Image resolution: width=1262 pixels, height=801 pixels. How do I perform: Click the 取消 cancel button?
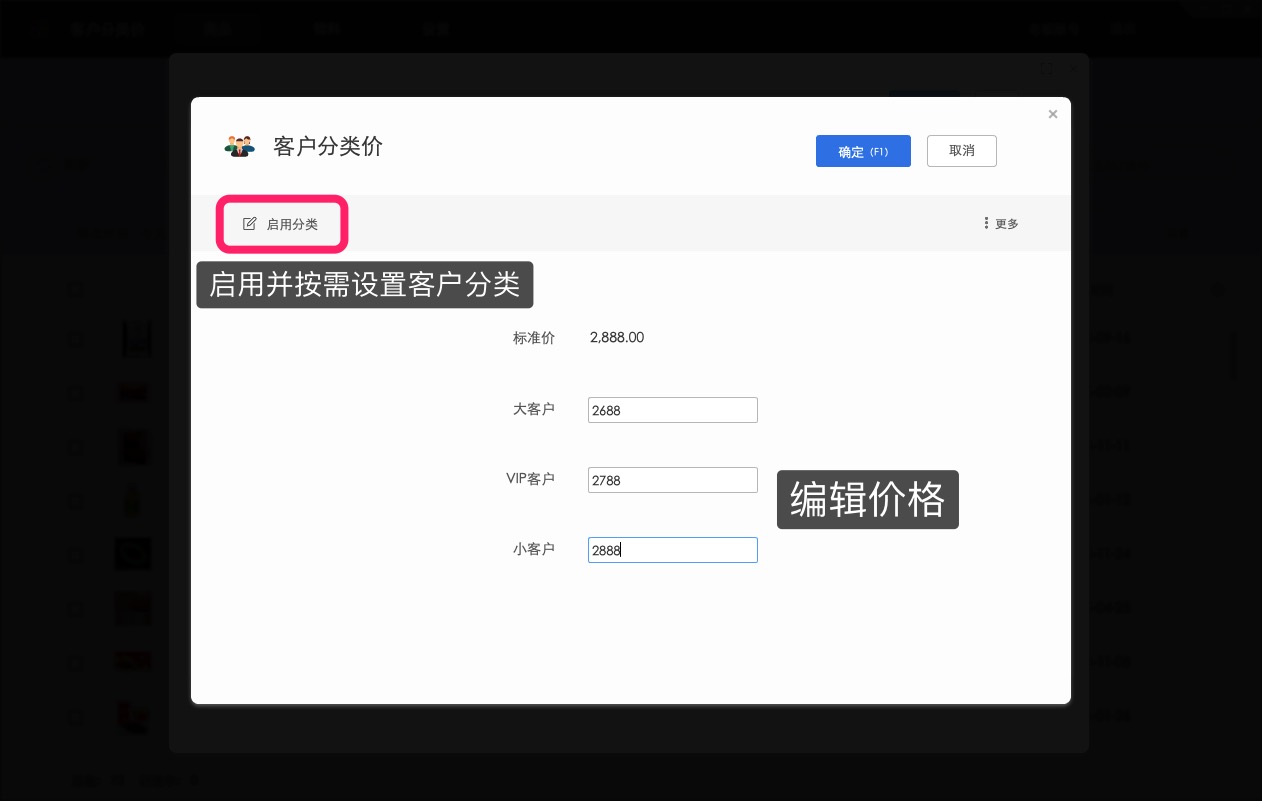click(961, 151)
